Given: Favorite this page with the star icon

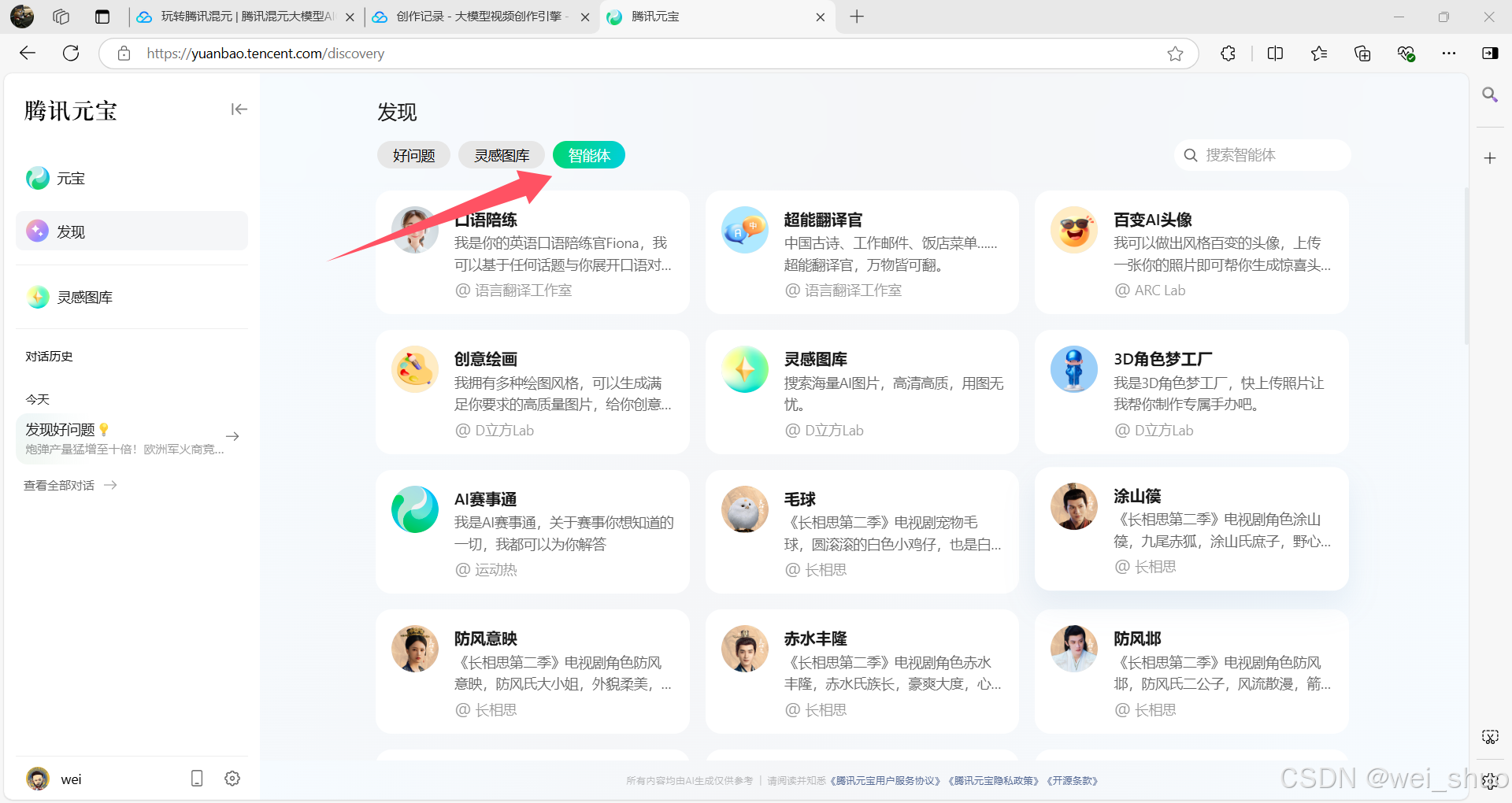Looking at the screenshot, I should click(x=1175, y=54).
